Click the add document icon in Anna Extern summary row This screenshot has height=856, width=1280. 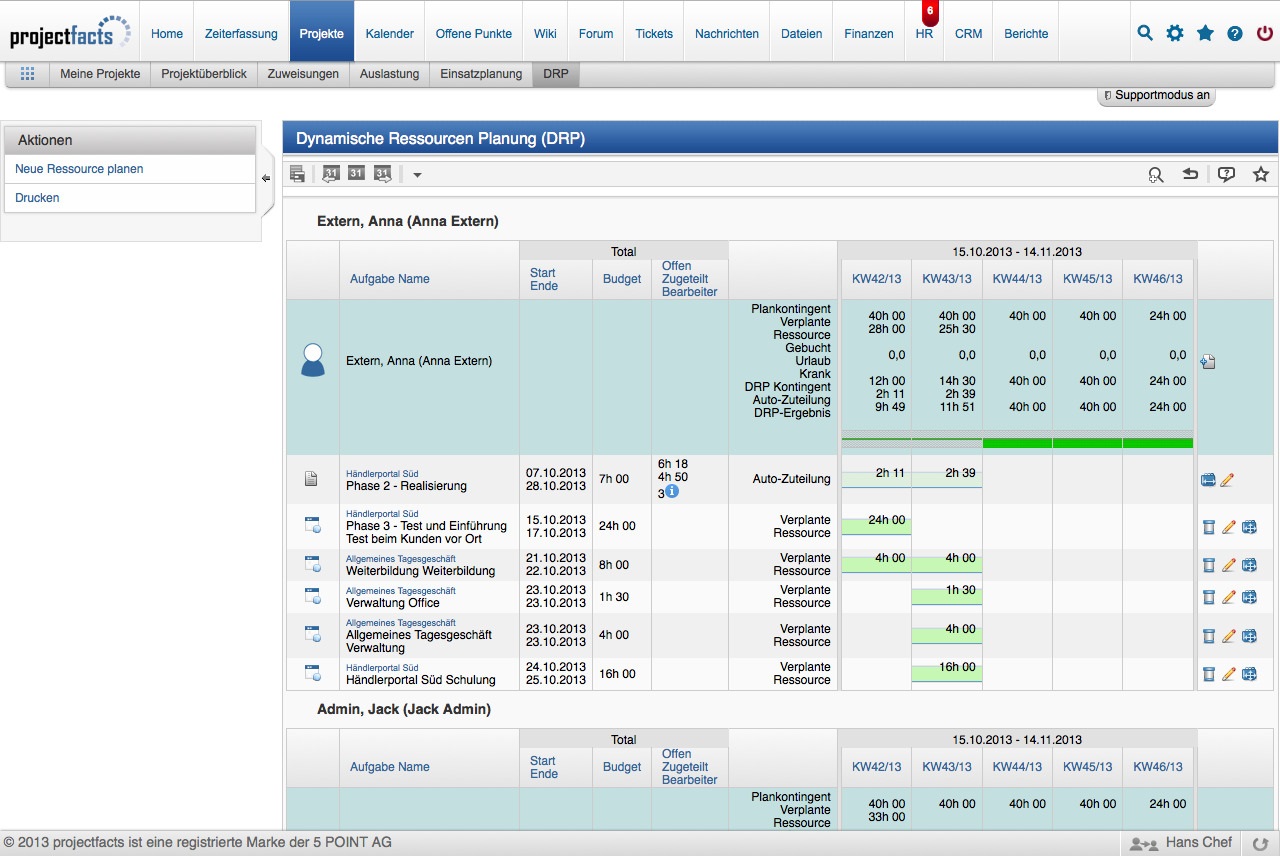(1208, 362)
